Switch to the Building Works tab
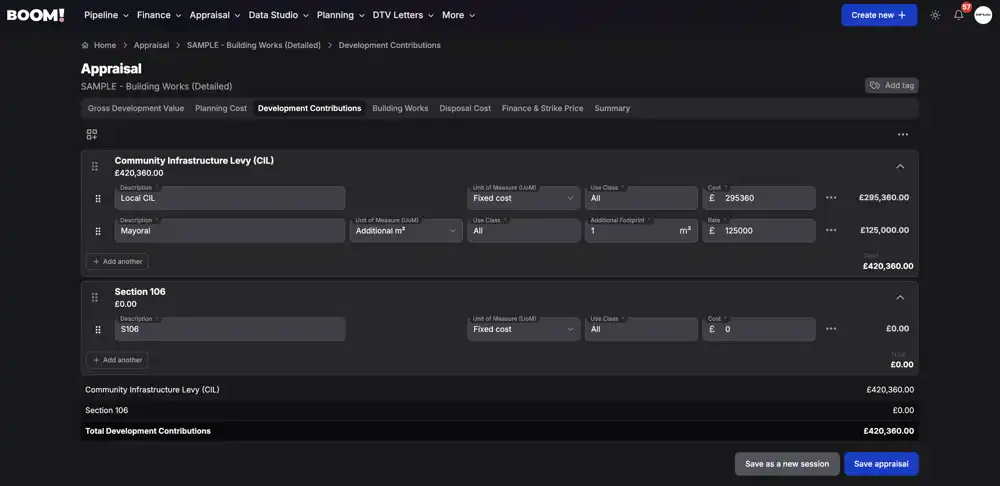 (x=401, y=108)
